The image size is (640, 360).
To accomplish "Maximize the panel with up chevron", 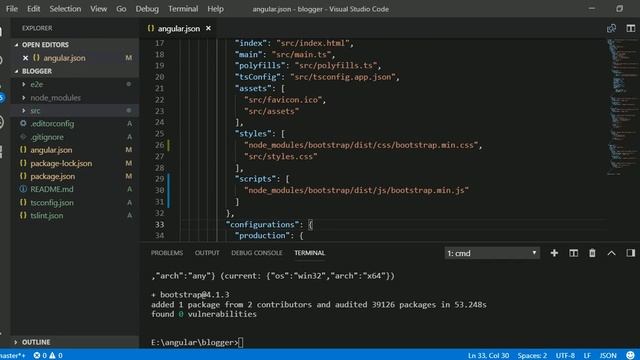I will 611,253.
